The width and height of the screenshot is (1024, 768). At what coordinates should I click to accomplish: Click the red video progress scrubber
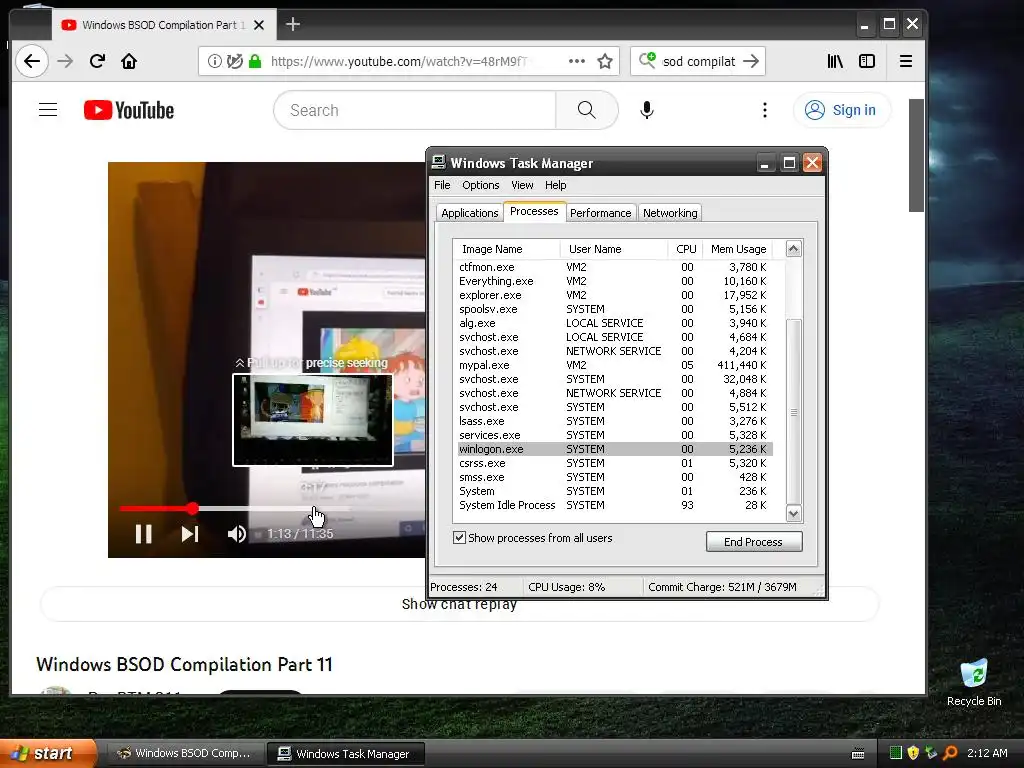click(192, 508)
